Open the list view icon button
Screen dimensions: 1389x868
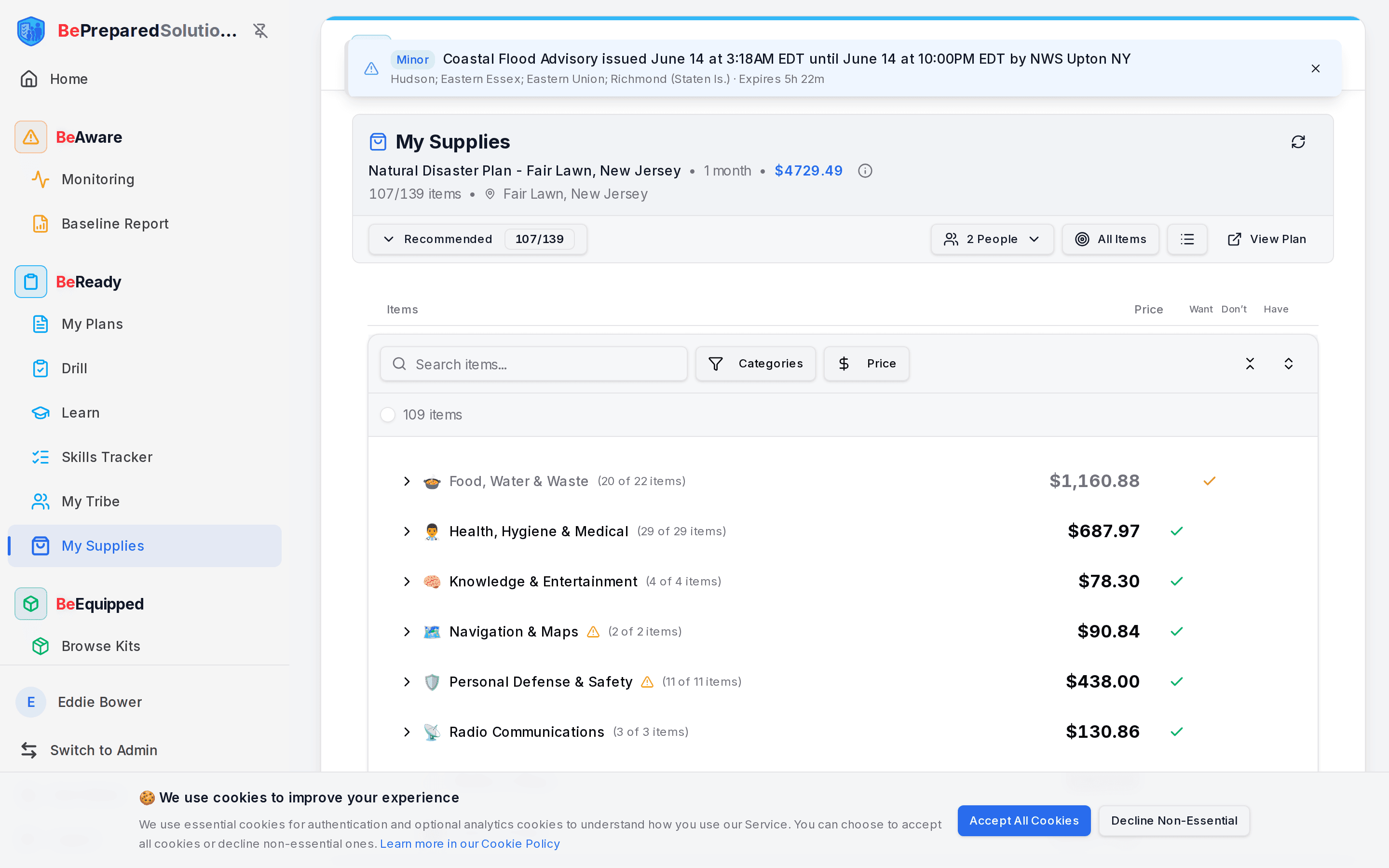click(1187, 239)
